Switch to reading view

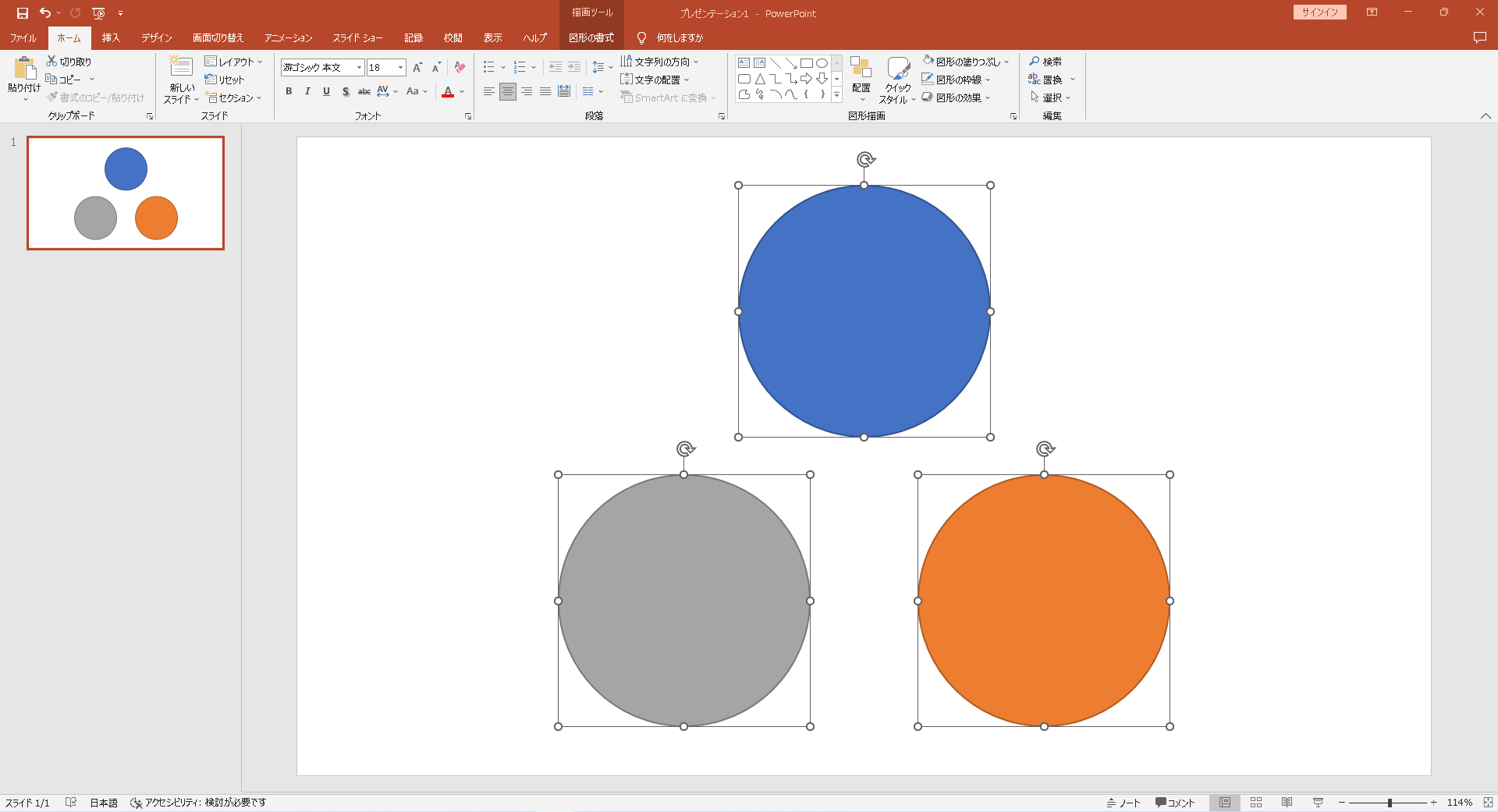tap(1287, 803)
